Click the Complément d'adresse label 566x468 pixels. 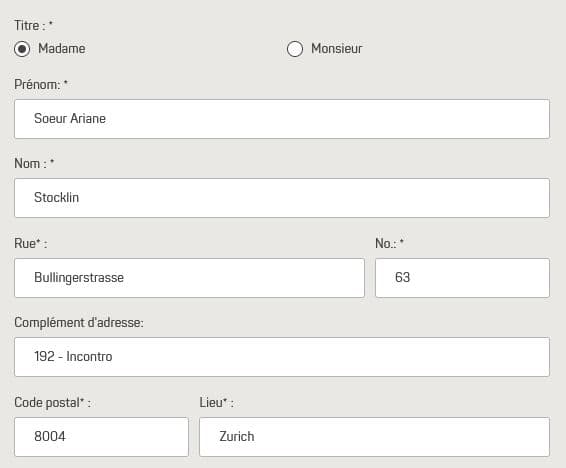[79, 323]
